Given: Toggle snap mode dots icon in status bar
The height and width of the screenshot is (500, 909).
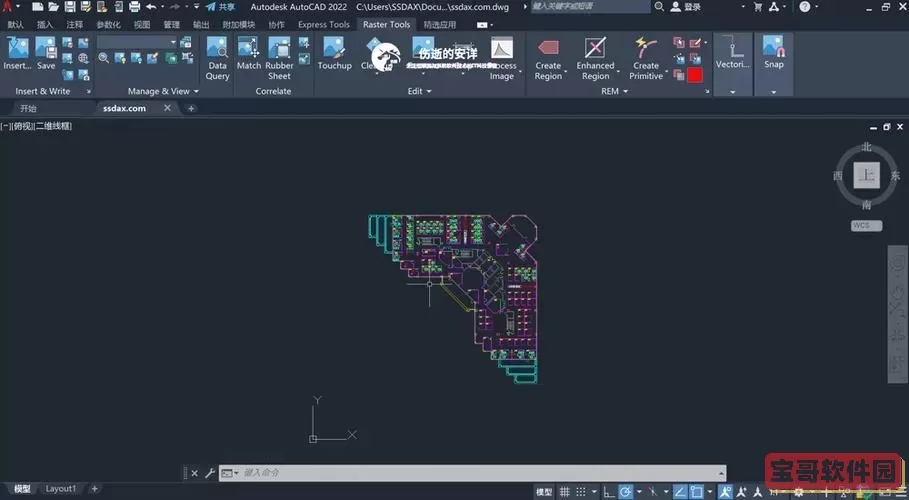Looking at the screenshot, I should click(x=580, y=492).
